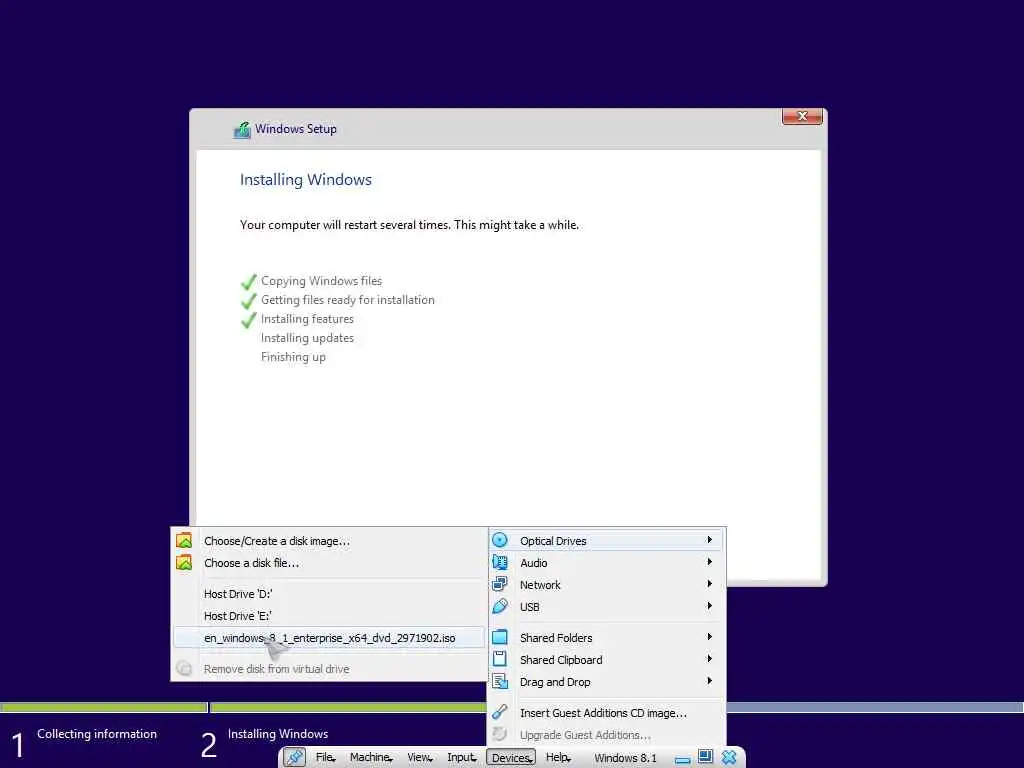The image size is (1024, 768).
Task: Click the Audio speaker icon
Action: tap(500, 562)
